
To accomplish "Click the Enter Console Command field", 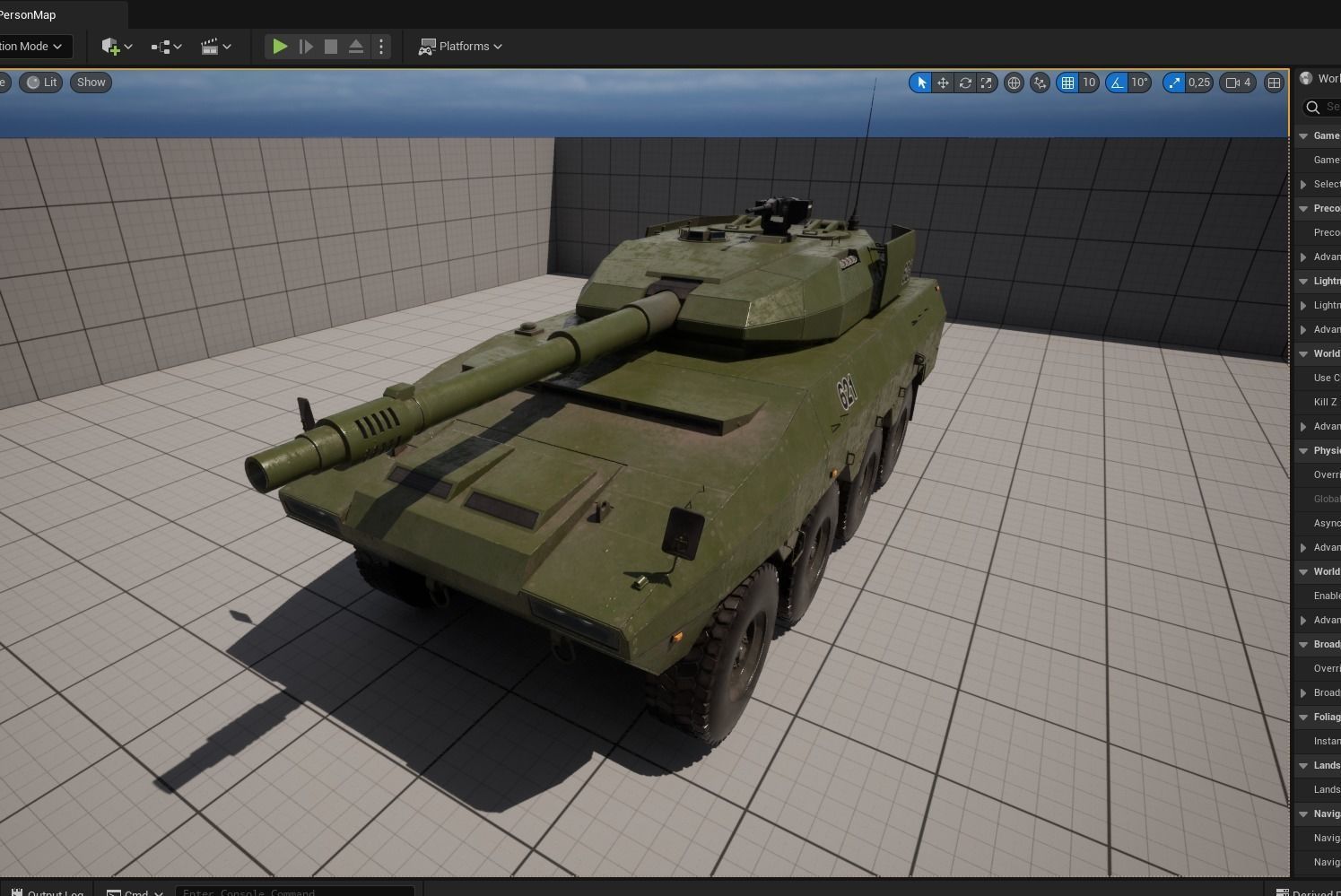I will 294,891.
